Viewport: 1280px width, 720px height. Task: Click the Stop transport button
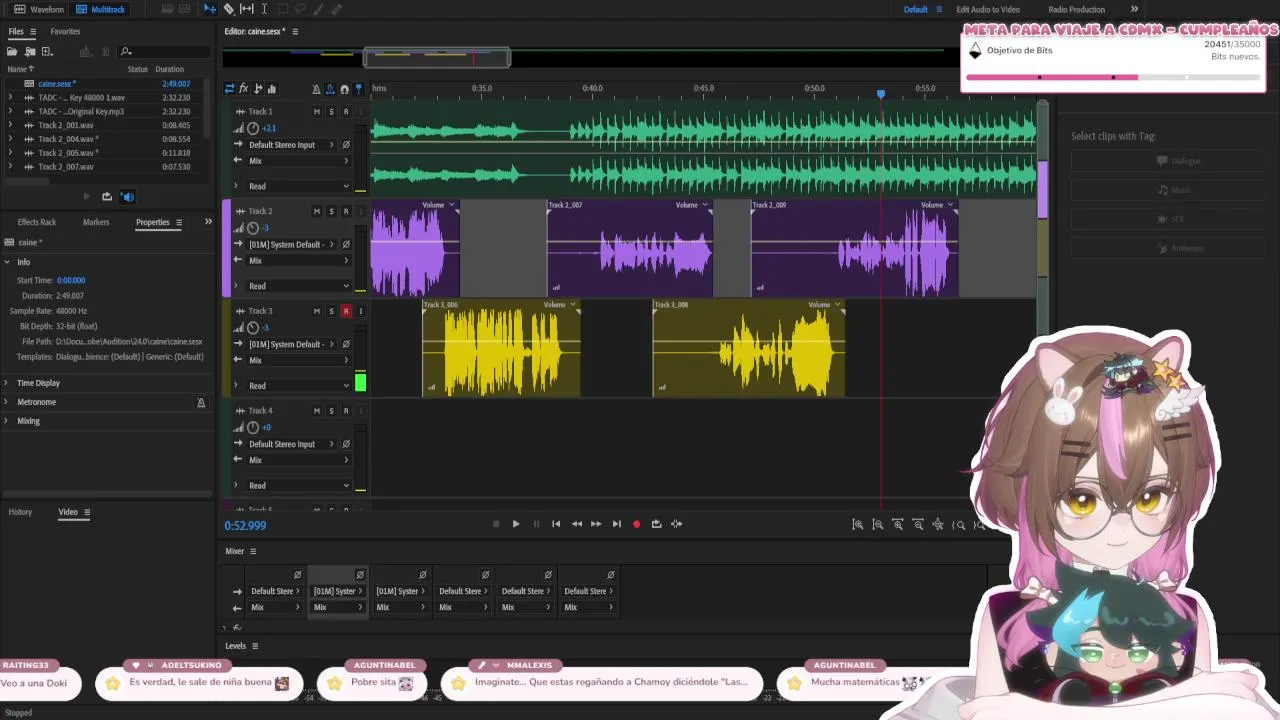pyautogui.click(x=496, y=524)
